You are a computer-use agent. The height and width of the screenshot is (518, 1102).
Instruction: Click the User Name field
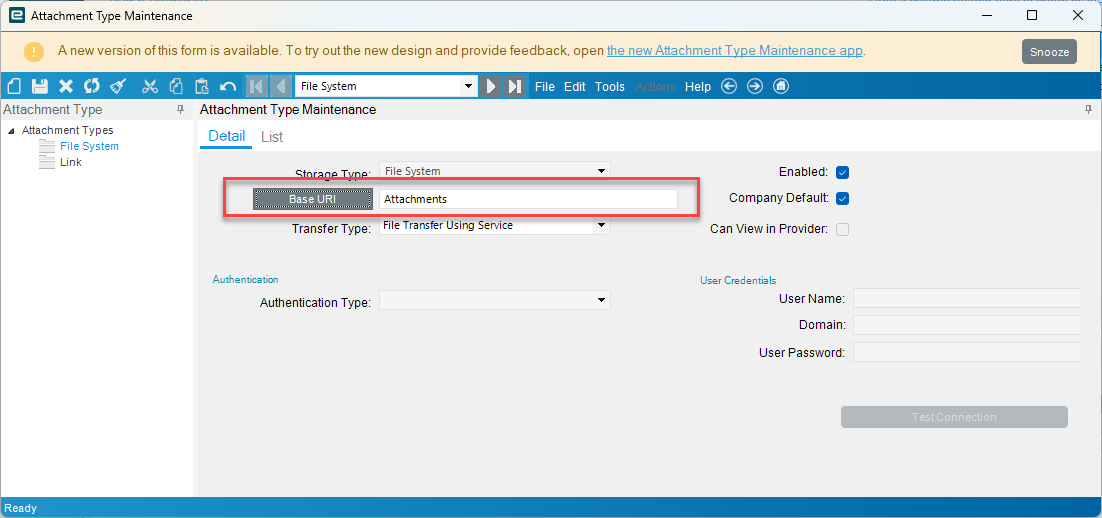[x=966, y=298]
